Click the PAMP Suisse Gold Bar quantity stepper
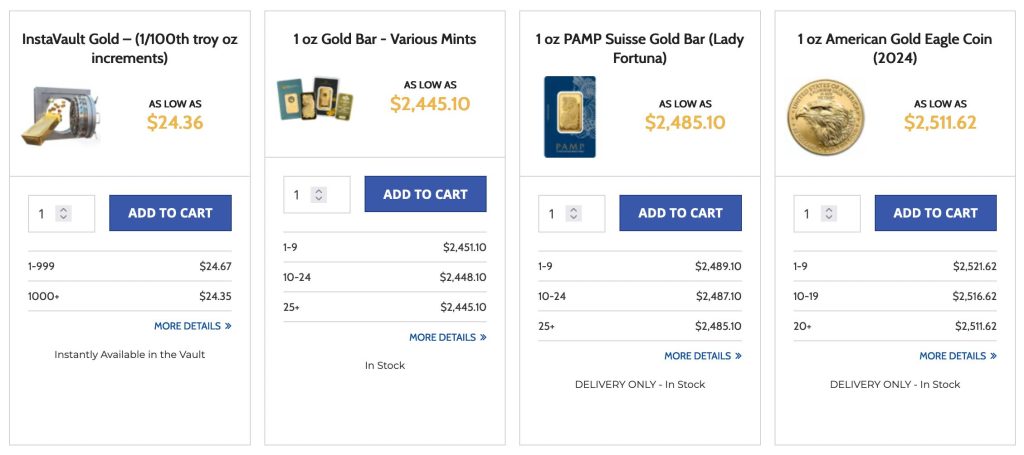Image resolution: width=1024 pixels, height=455 pixels. [574, 213]
